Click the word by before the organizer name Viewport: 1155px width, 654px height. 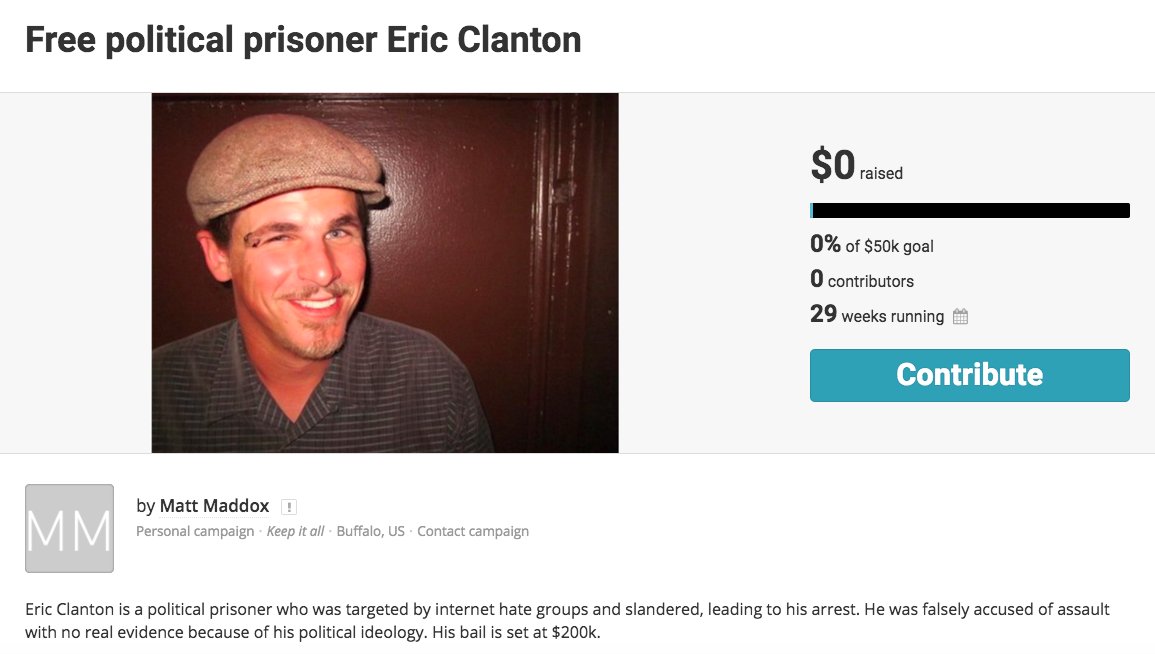click(x=145, y=506)
